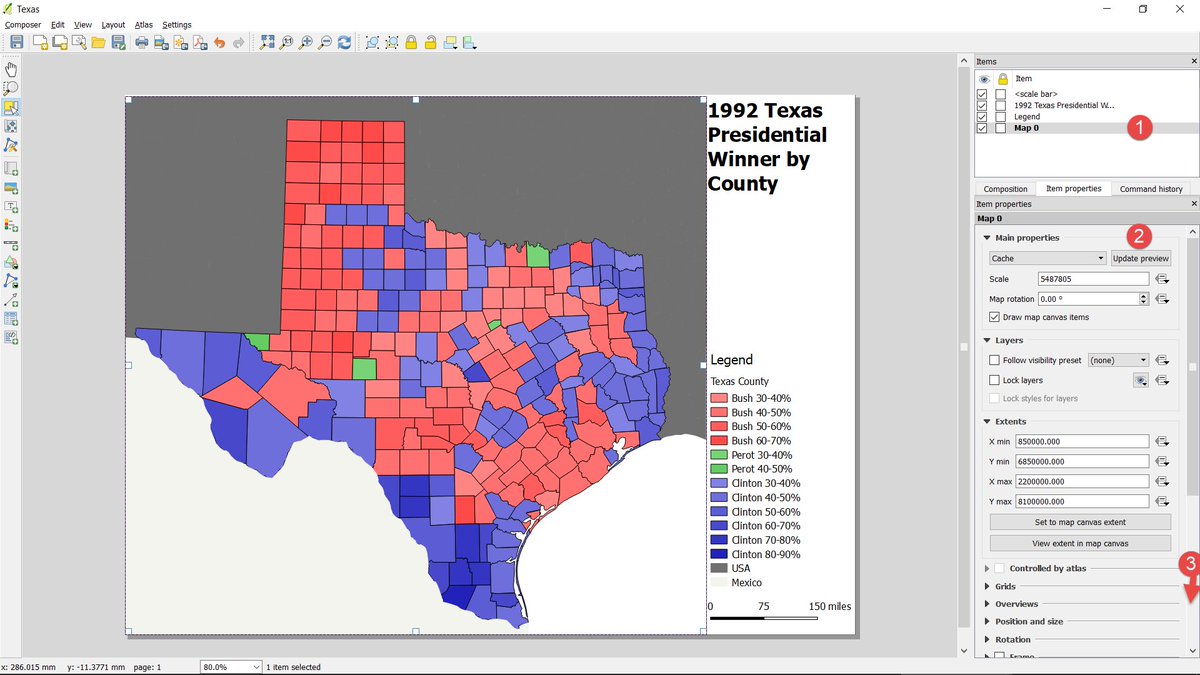Enable Controlled by atlas checkbox

999,568
